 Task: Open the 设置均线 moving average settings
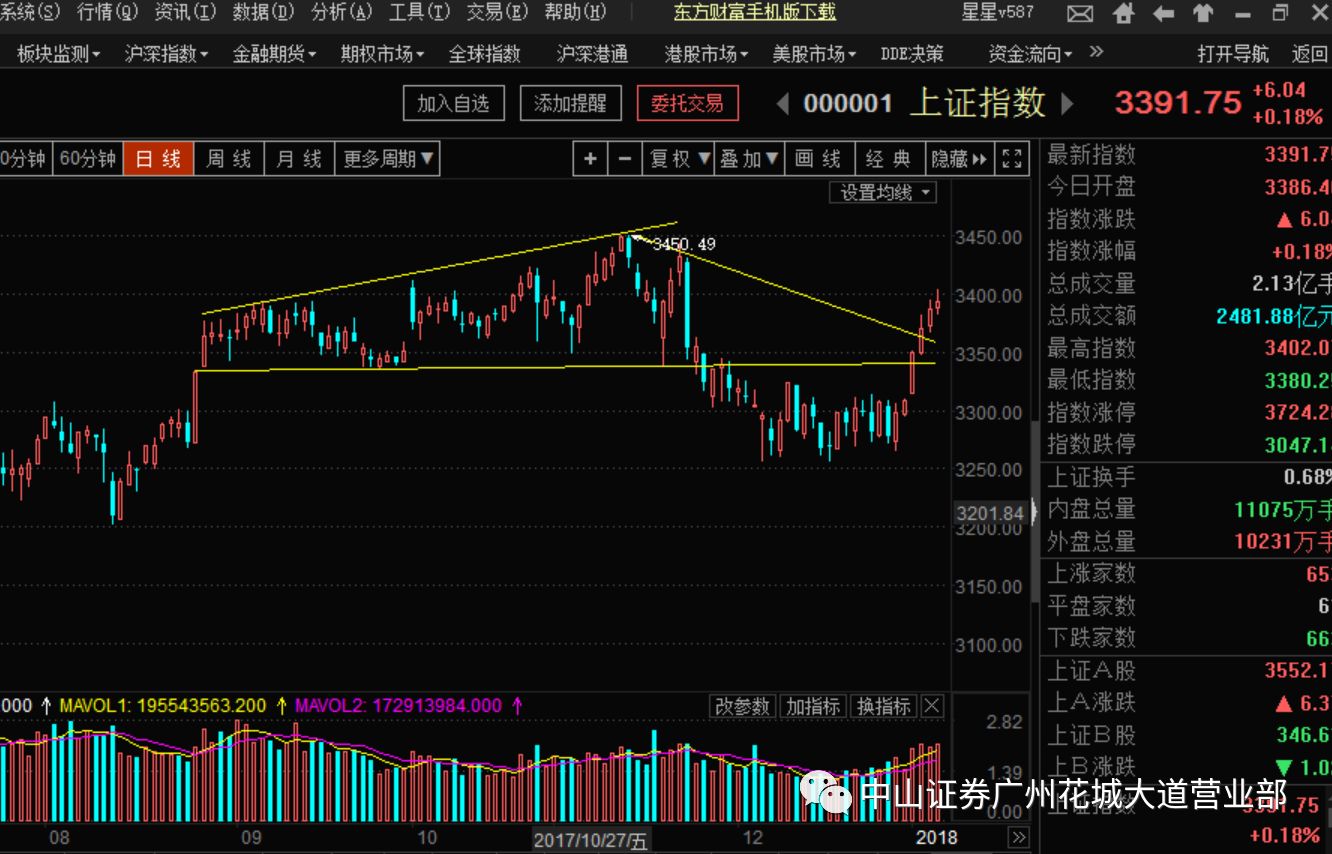pos(883,192)
